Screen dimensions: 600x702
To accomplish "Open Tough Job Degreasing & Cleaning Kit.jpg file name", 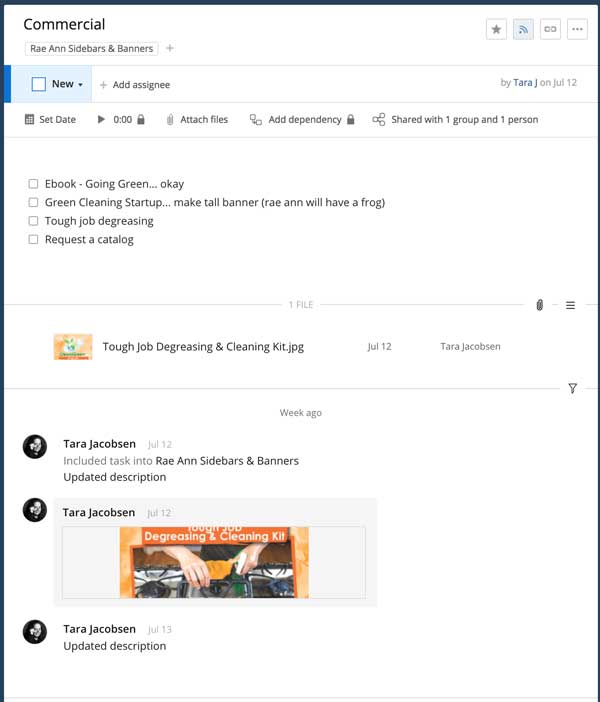I will [x=203, y=347].
